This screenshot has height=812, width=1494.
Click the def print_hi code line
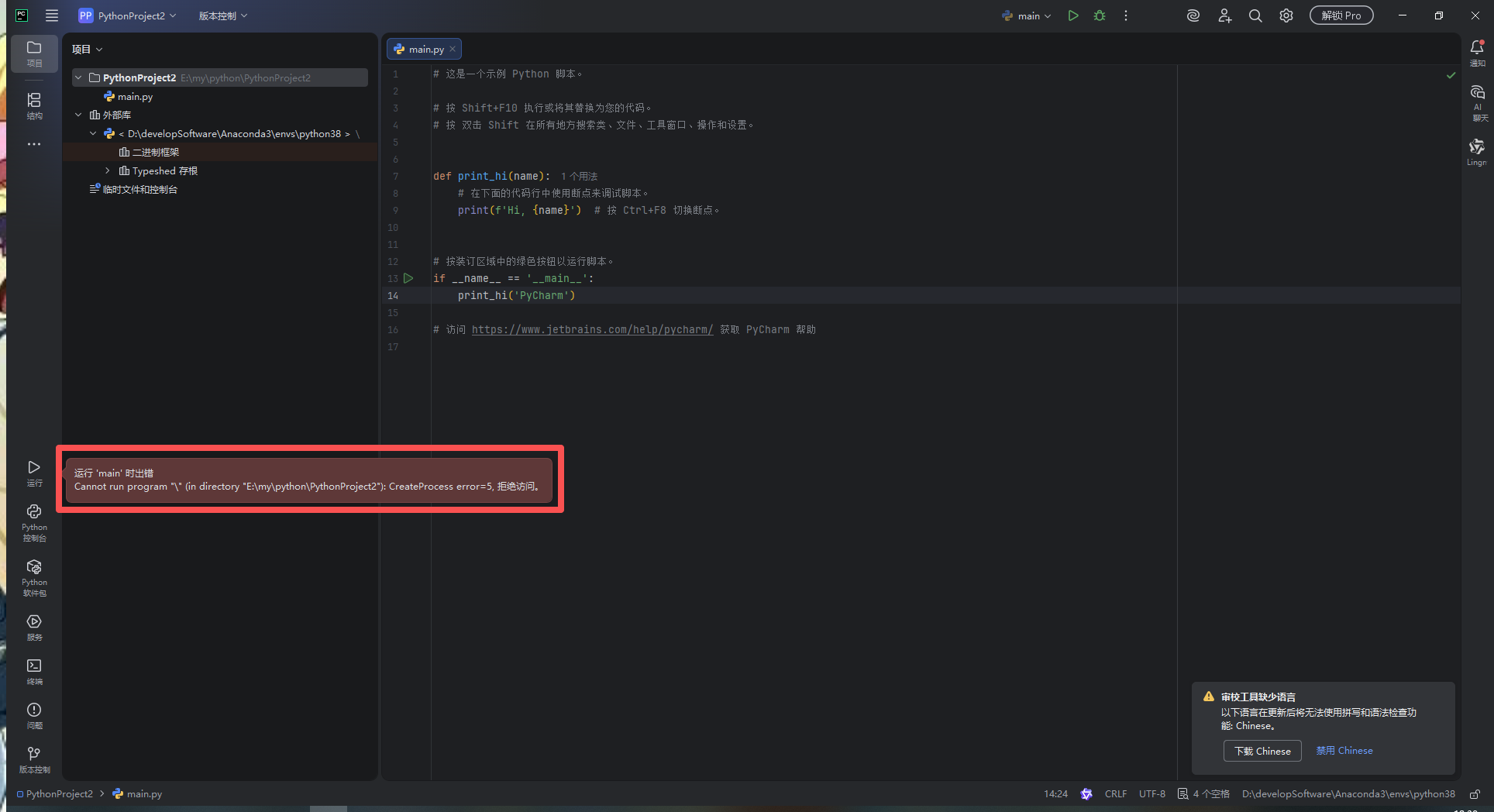(492, 176)
